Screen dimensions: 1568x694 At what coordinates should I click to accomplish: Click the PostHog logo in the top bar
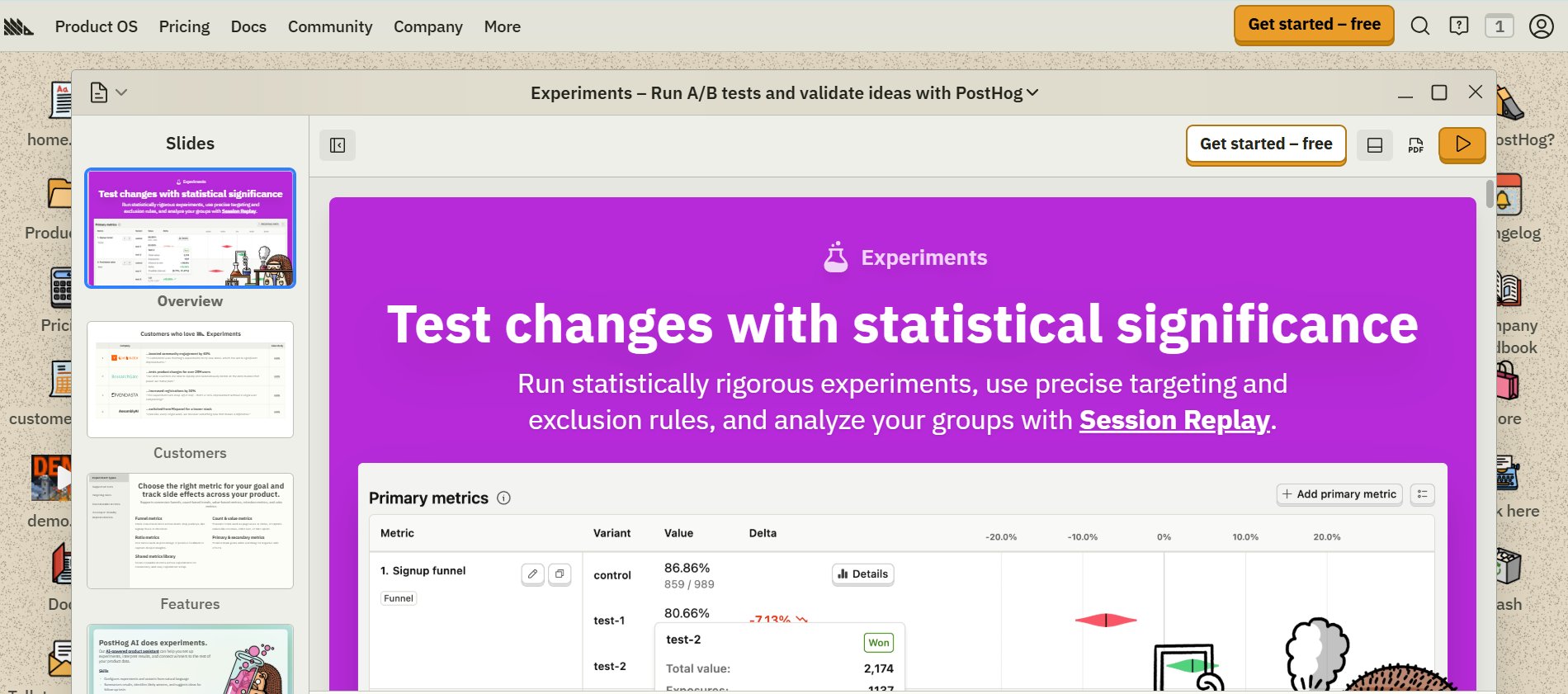click(x=18, y=26)
